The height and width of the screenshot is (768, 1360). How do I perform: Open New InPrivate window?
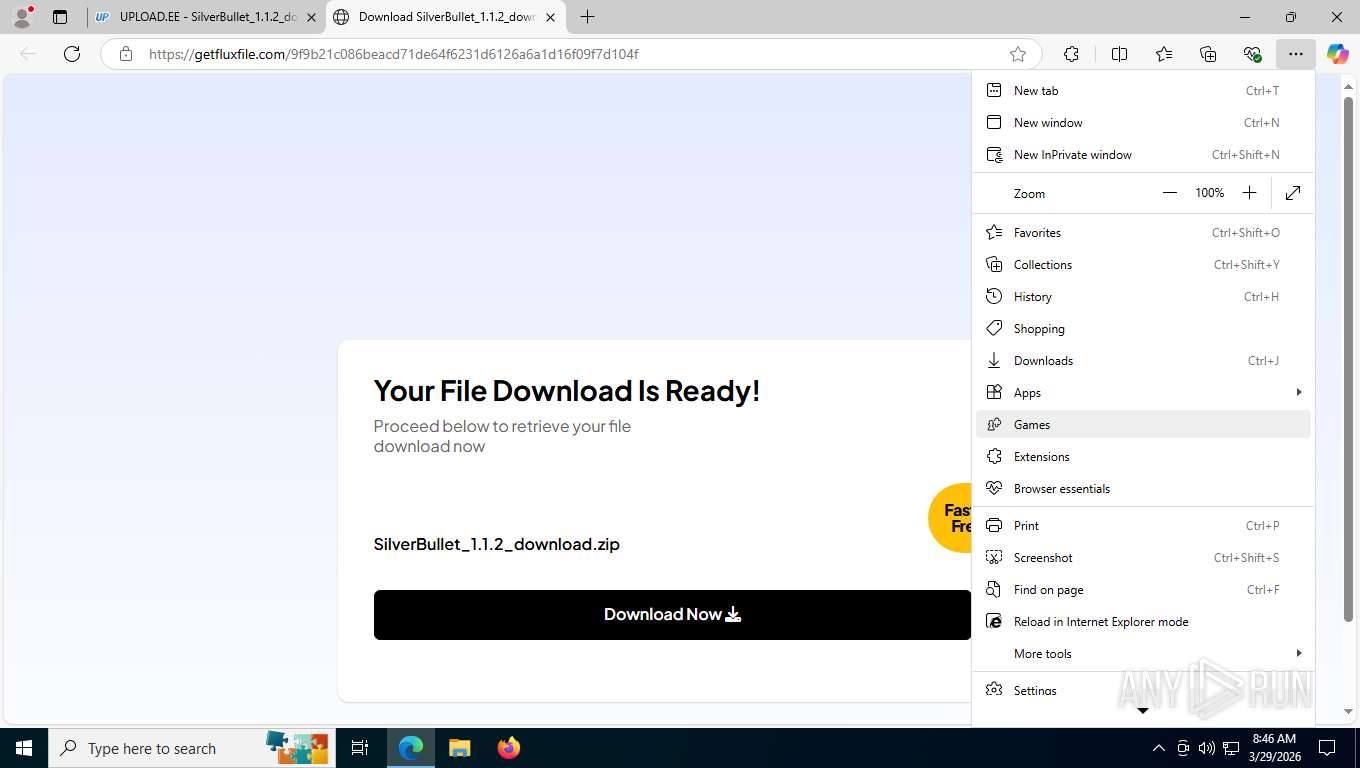coord(1143,154)
